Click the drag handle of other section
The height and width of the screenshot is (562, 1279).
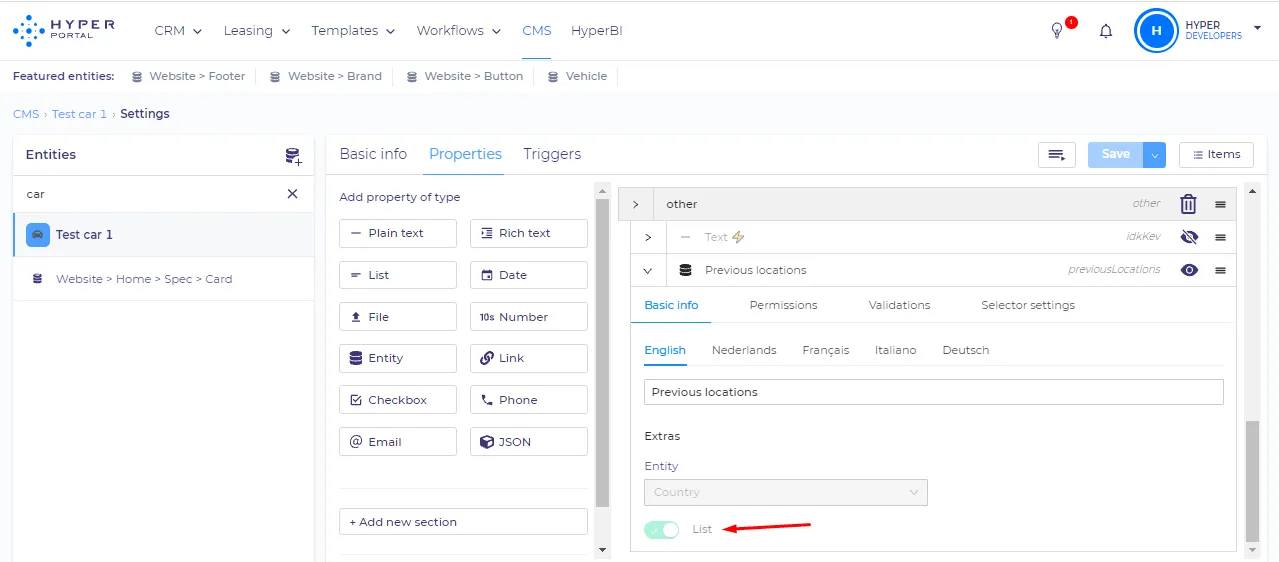(x=1221, y=204)
